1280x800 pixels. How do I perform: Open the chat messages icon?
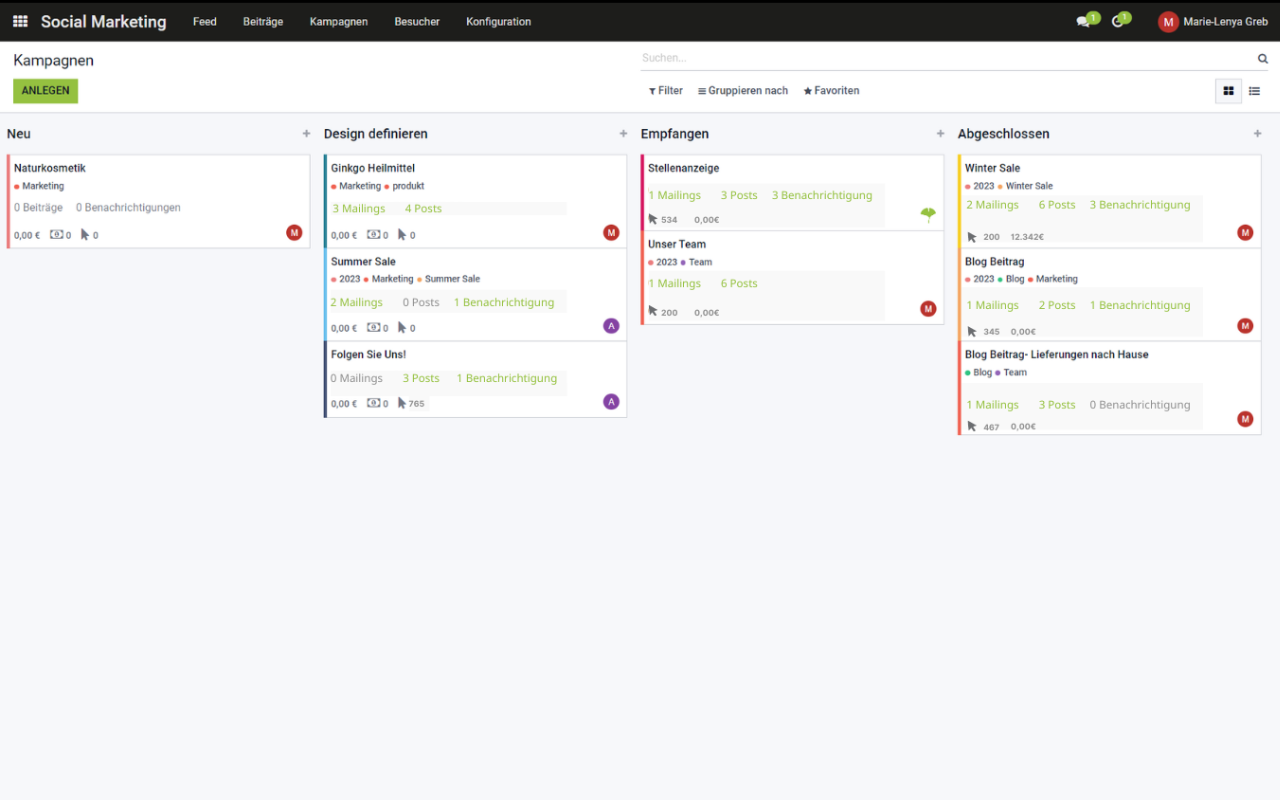pyautogui.click(x=1083, y=22)
